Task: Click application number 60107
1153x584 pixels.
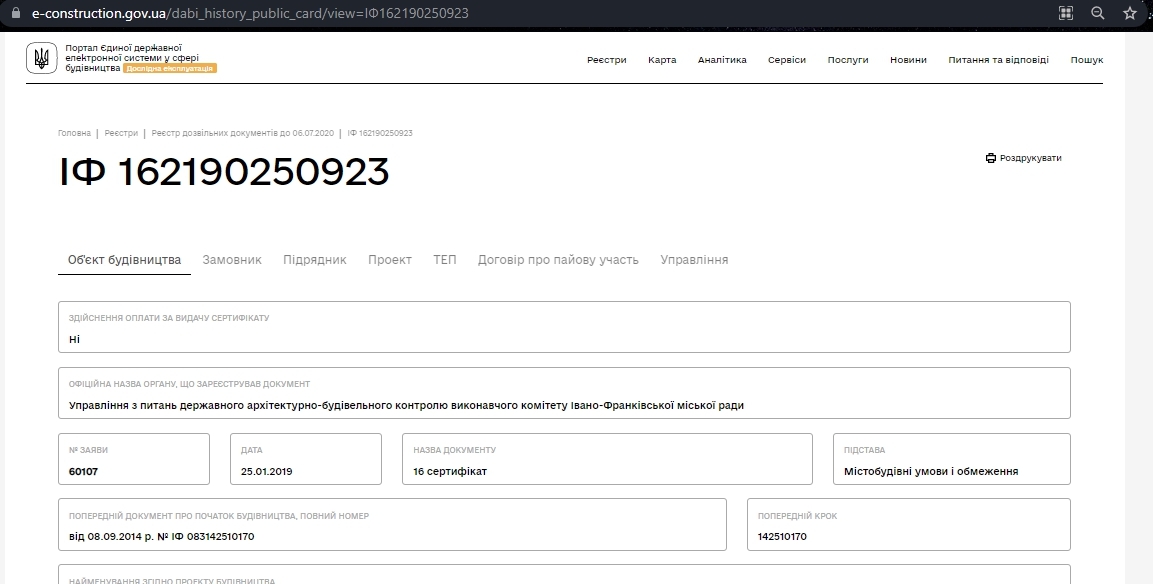Action: tap(83, 471)
